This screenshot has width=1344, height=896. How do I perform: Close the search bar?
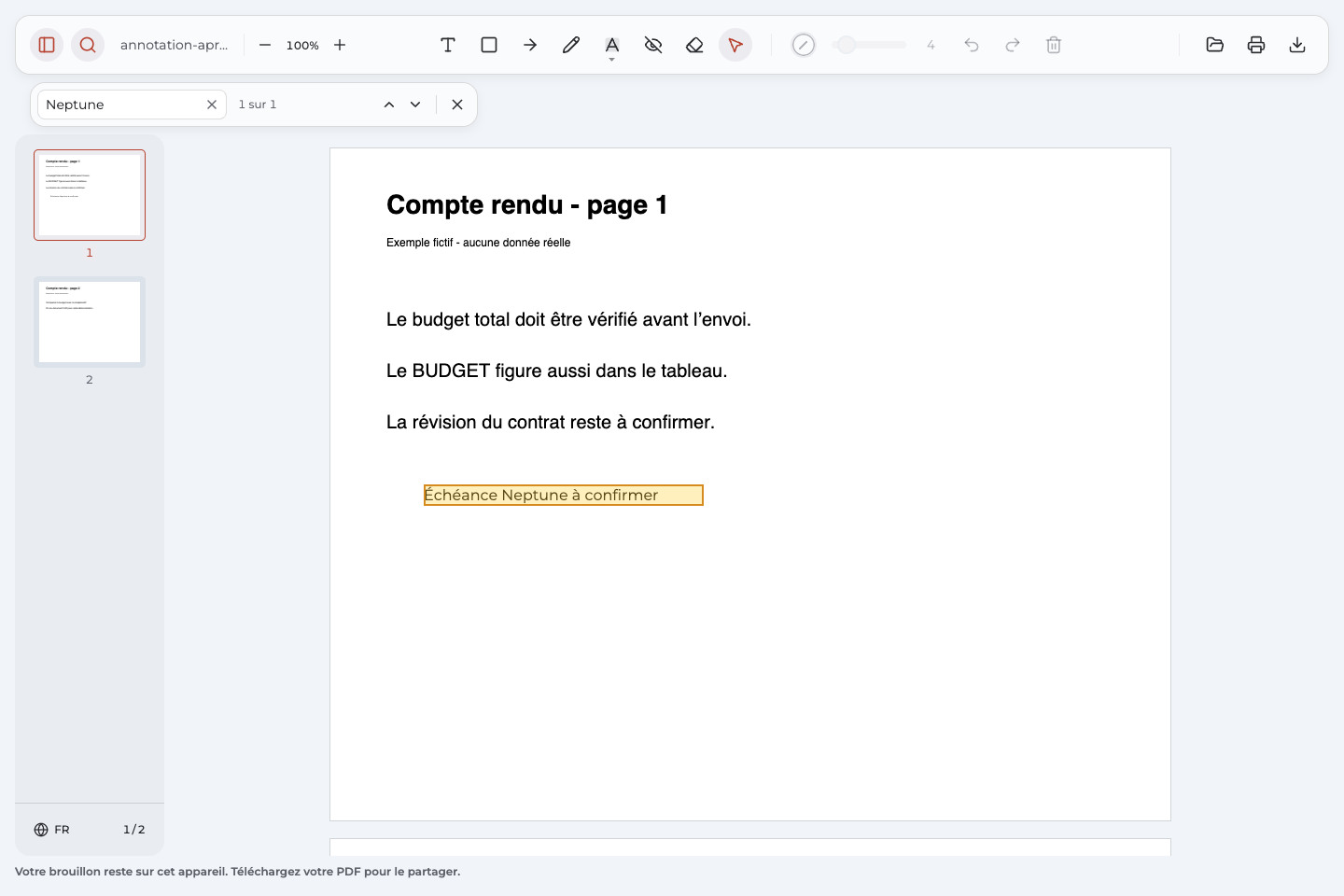[x=457, y=105]
